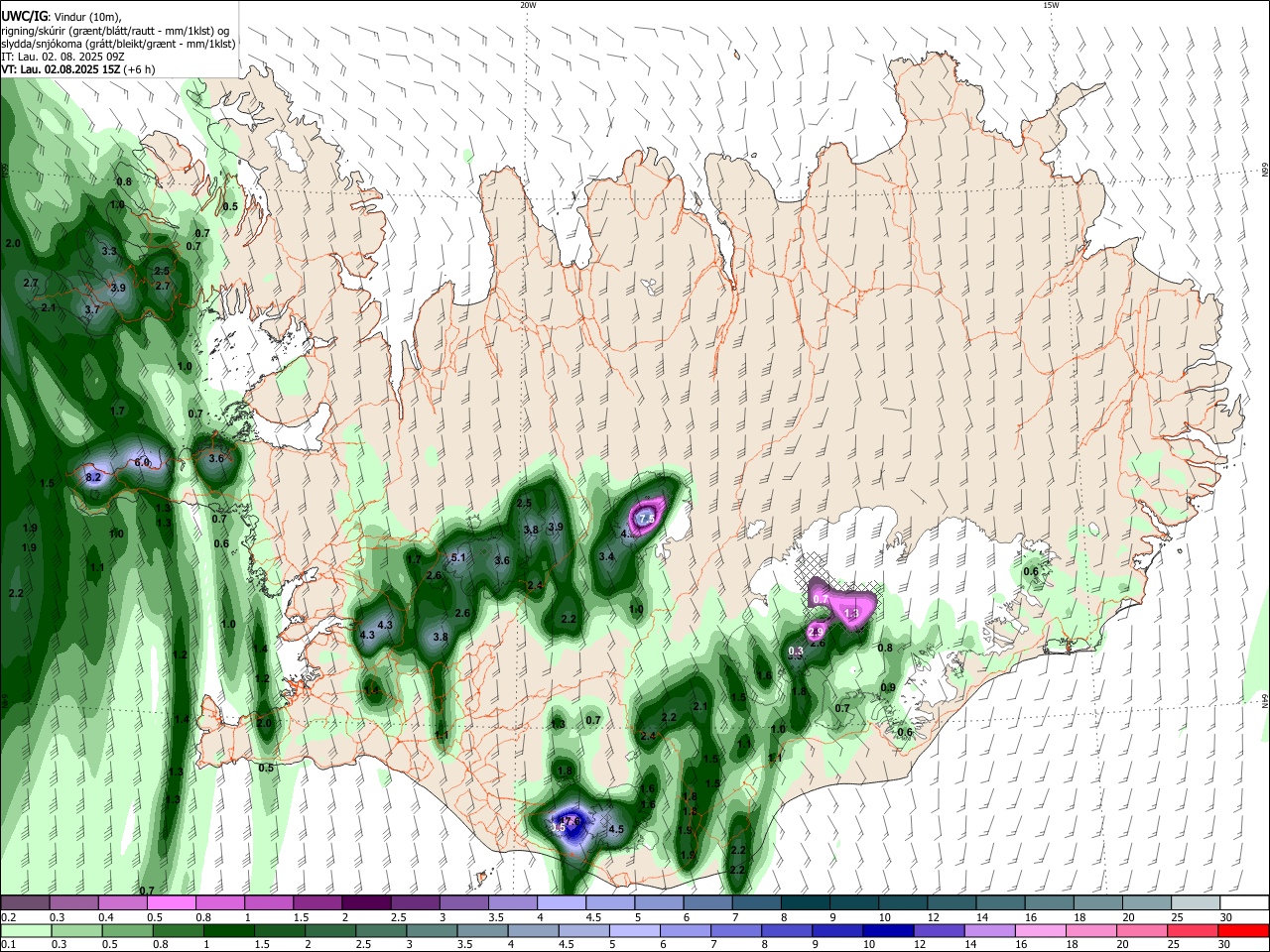1270x952 pixels.
Task: Click the 'UWC/IG: Vindur (10m)' title text
Action: click(62, 16)
